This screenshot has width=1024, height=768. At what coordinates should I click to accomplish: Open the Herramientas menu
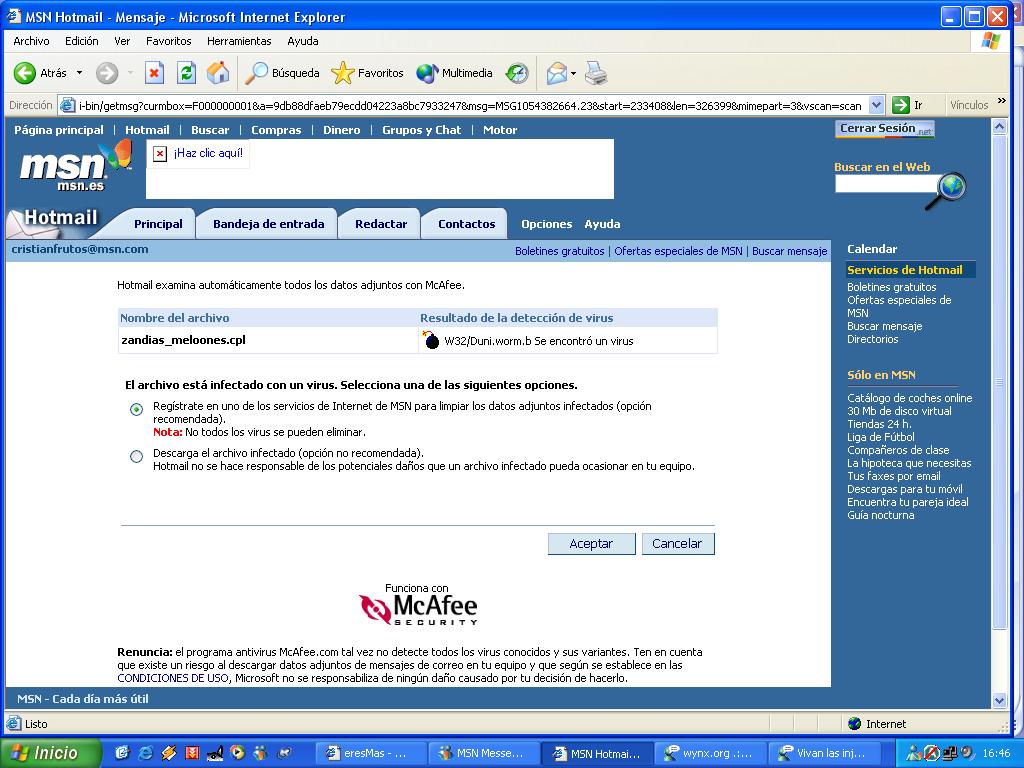[239, 41]
